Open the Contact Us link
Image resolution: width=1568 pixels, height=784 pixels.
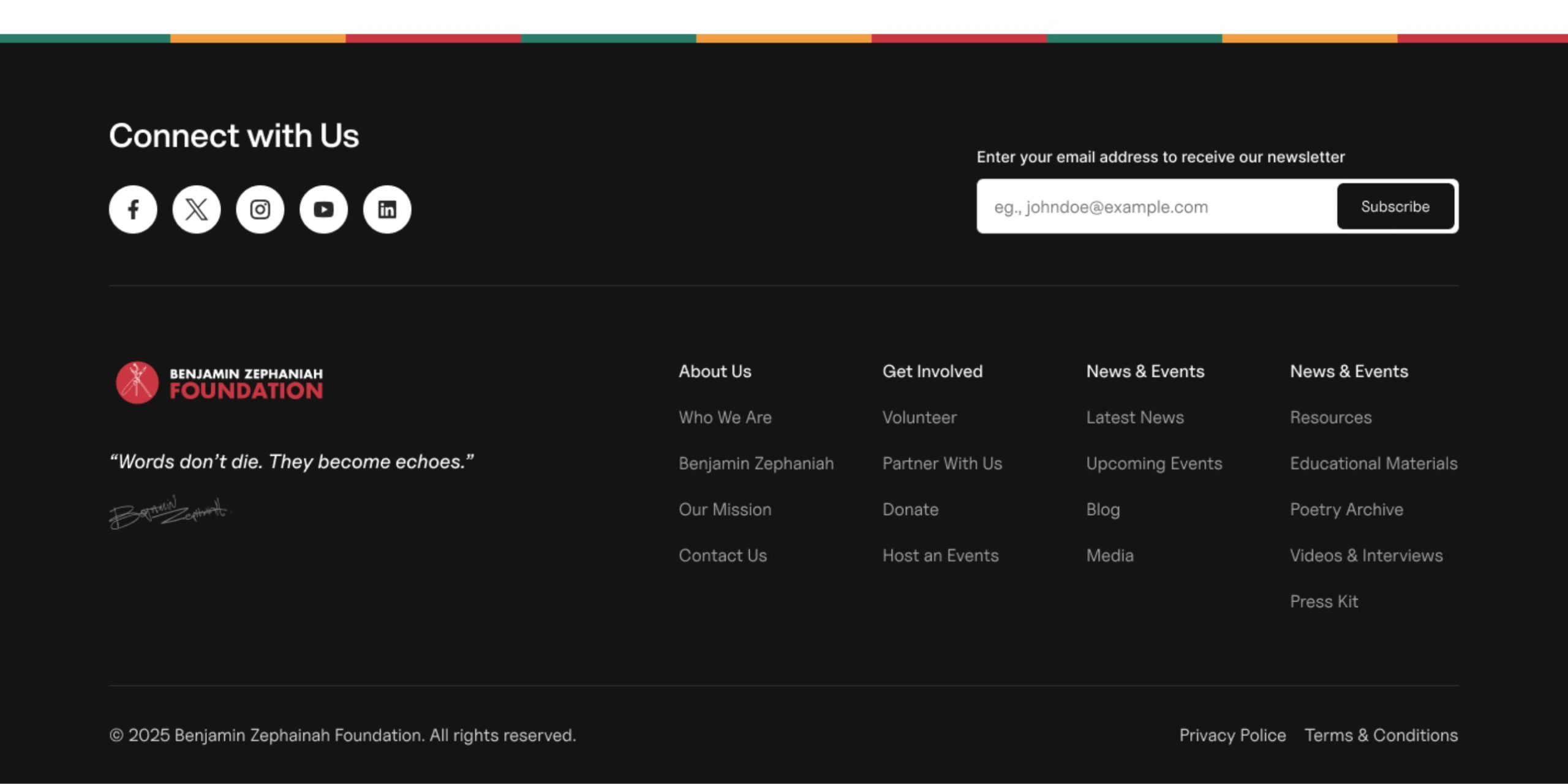(x=723, y=556)
